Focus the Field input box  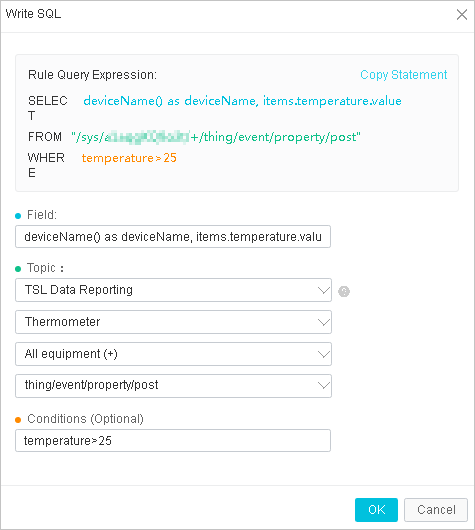173,237
